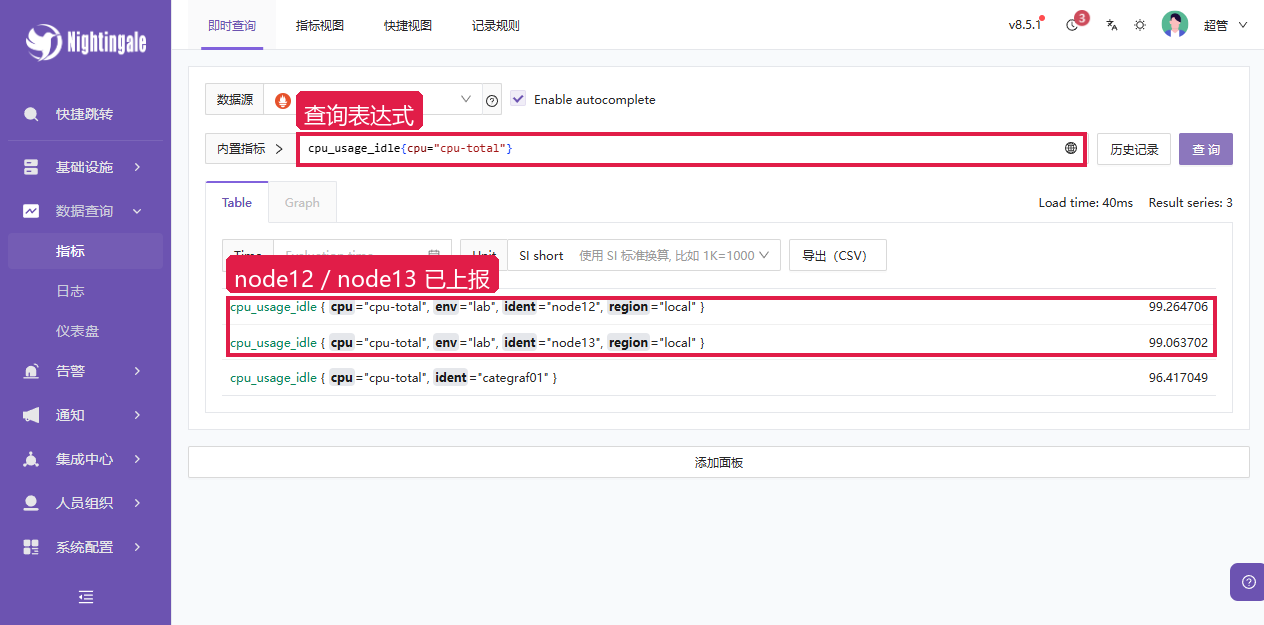Open the floating help button
This screenshot has width=1264, height=625.
pos(1247,581)
